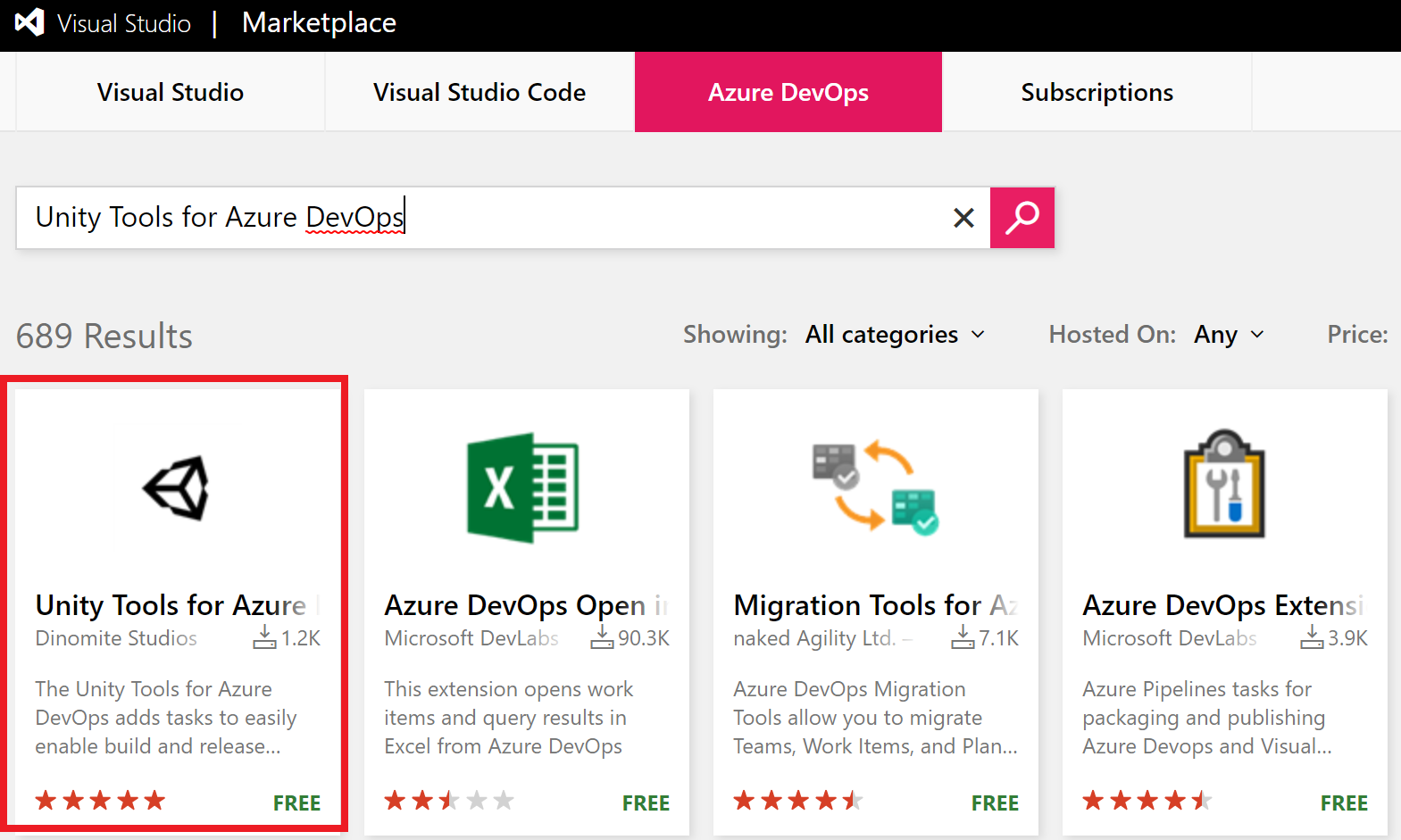The width and height of the screenshot is (1401, 840).
Task: Open the Marketplace home link
Action: tap(319, 23)
